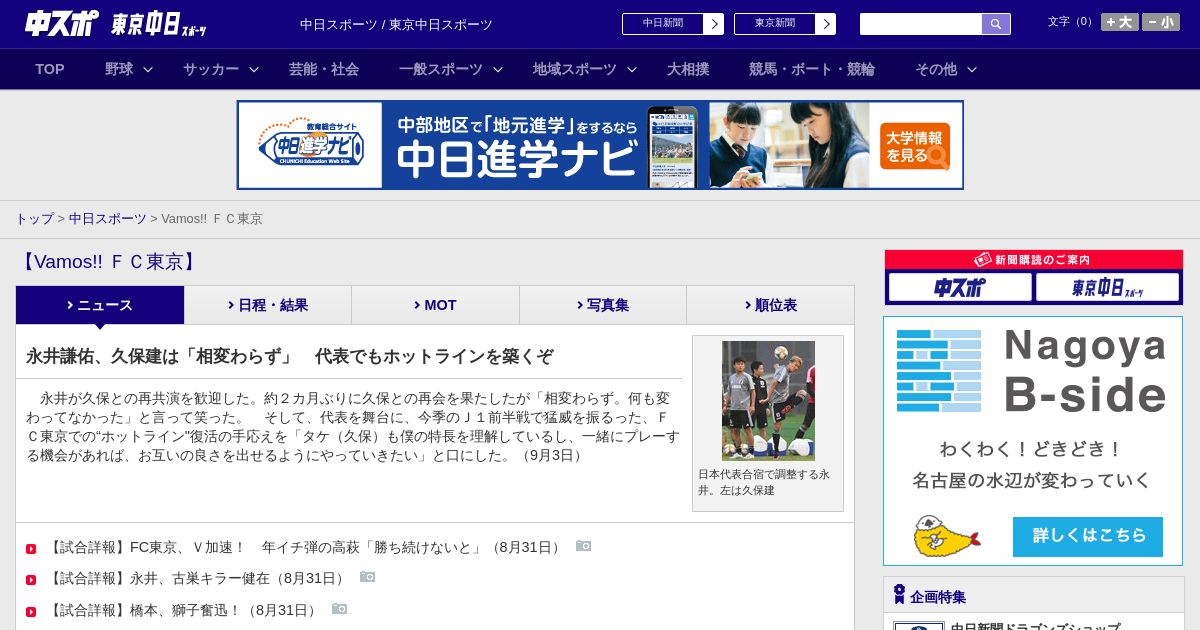Click the golden fish mascot icon
Screen dimensions: 1200x630
pos(946,536)
